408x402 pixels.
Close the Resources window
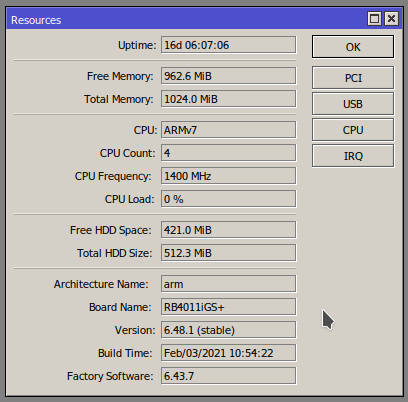(391, 19)
